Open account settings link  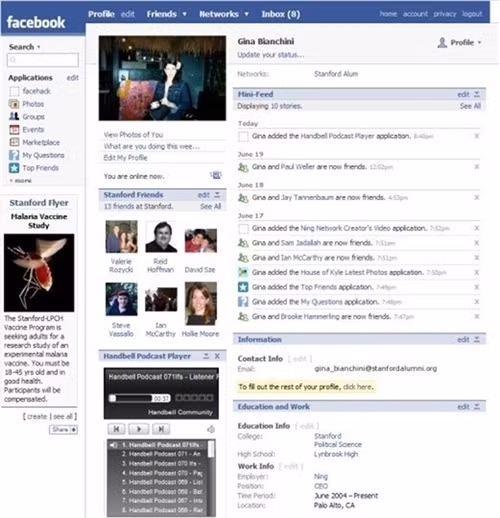pyautogui.click(x=415, y=14)
